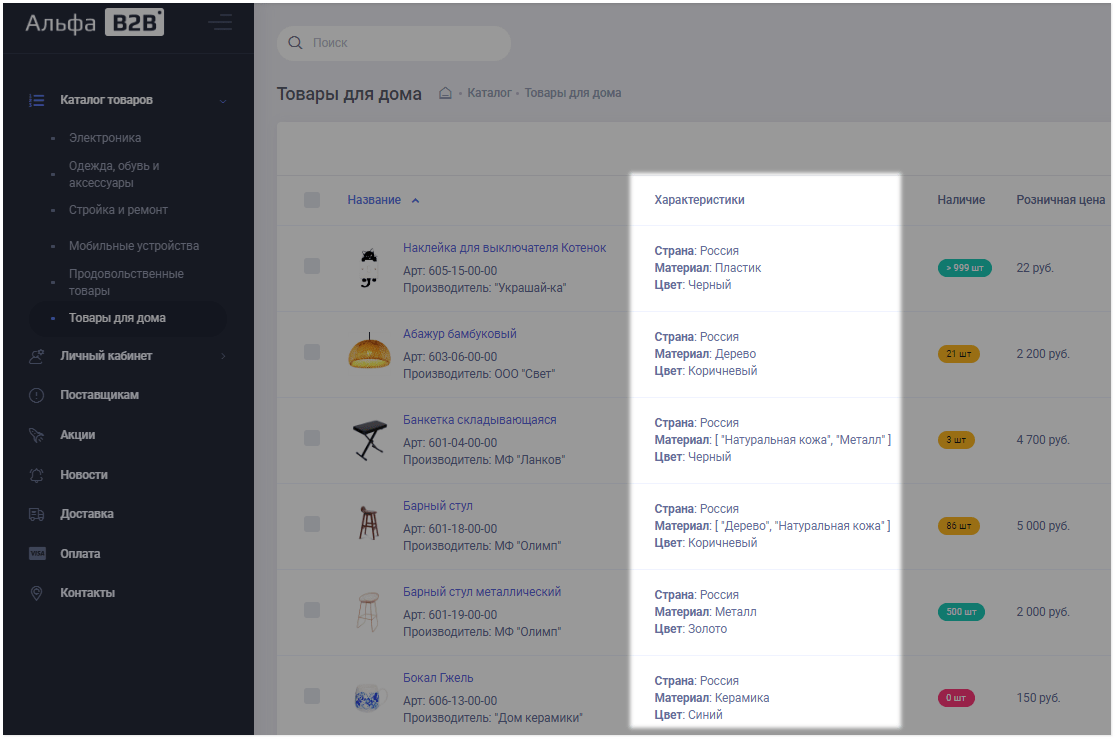
Task: Open the Наклейка для выключателя Котенок link
Action: (x=505, y=248)
